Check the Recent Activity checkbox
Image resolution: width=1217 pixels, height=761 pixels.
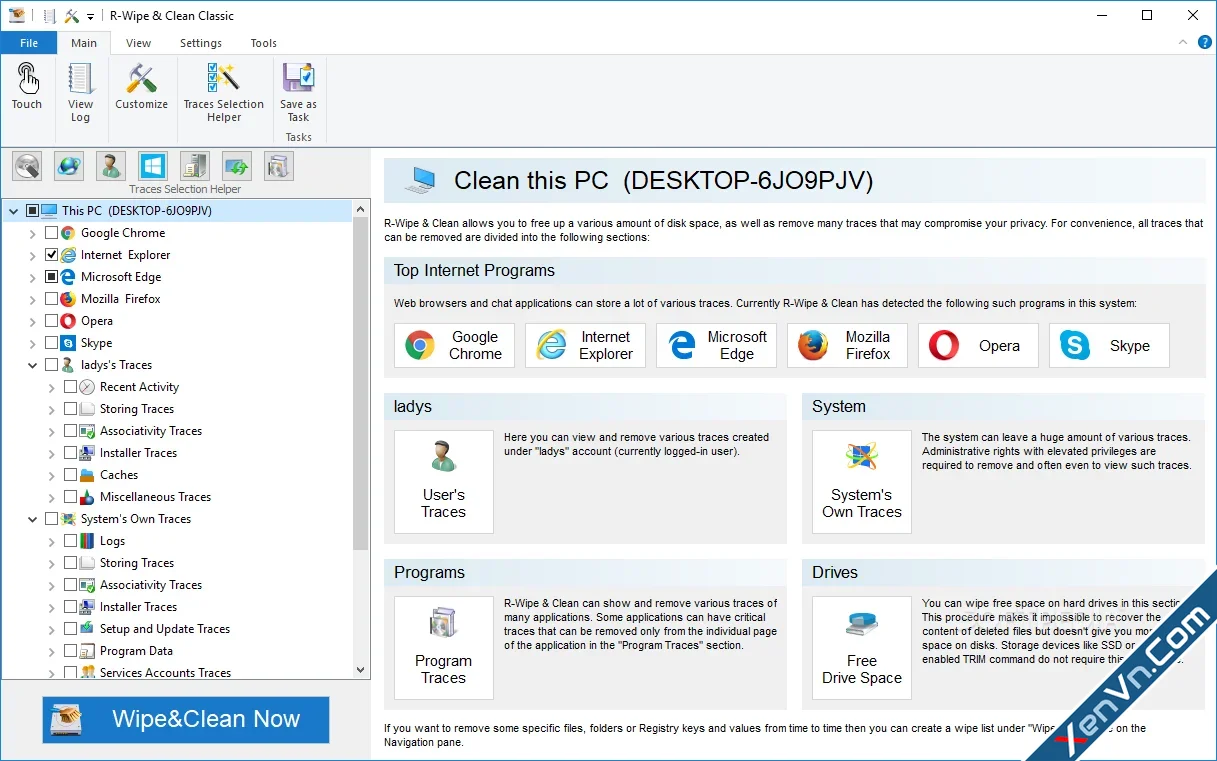[71, 387]
